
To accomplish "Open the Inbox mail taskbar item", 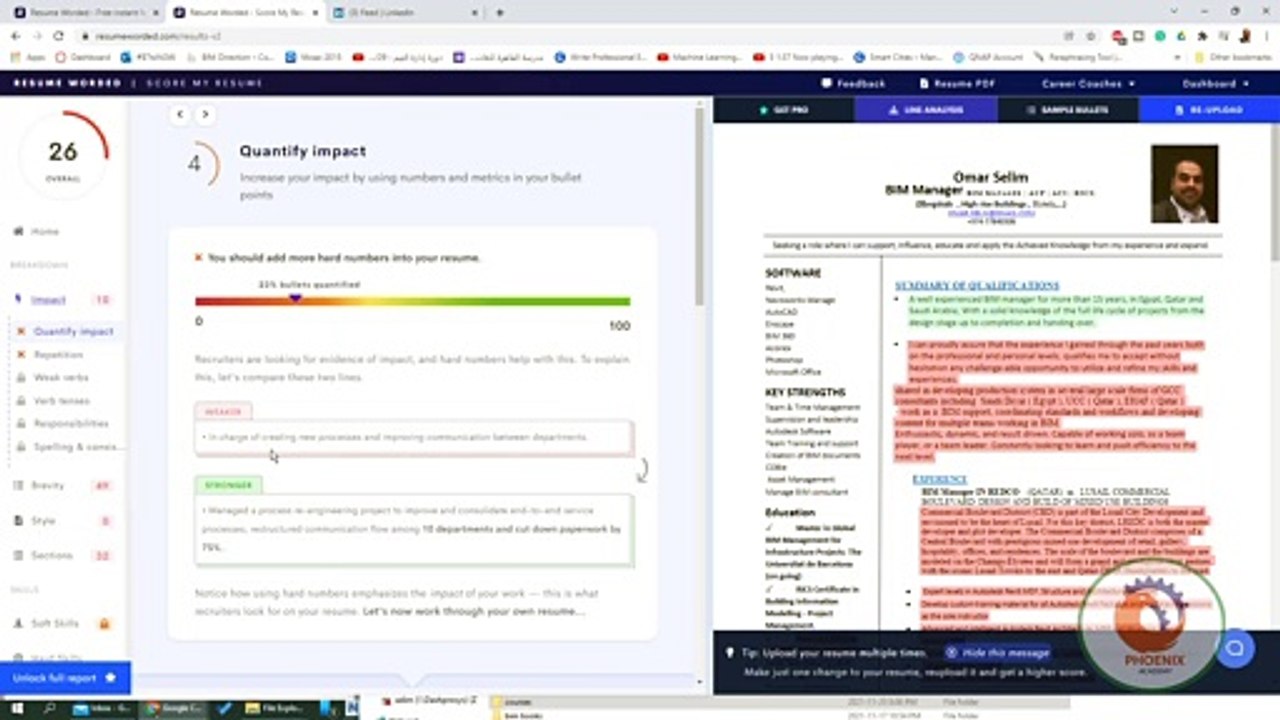I will point(101,708).
